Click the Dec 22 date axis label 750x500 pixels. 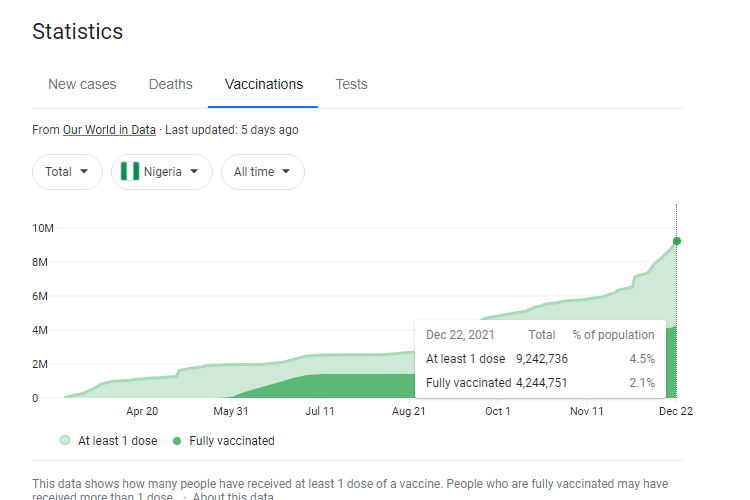point(675,411)
